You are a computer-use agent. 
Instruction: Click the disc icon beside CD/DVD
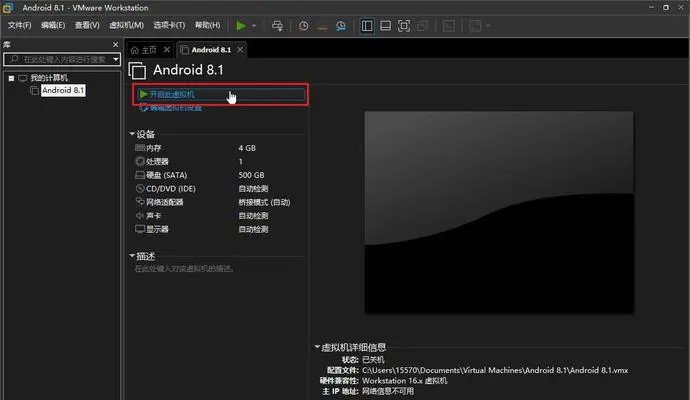pos(140,188)
